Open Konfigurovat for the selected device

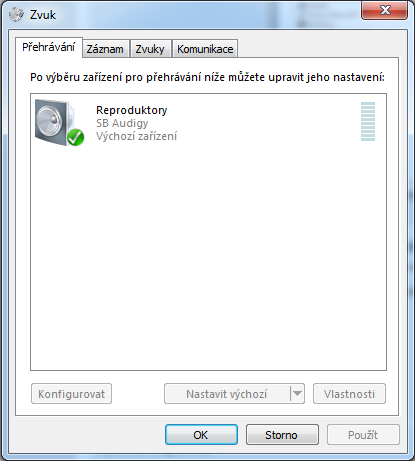71,394
